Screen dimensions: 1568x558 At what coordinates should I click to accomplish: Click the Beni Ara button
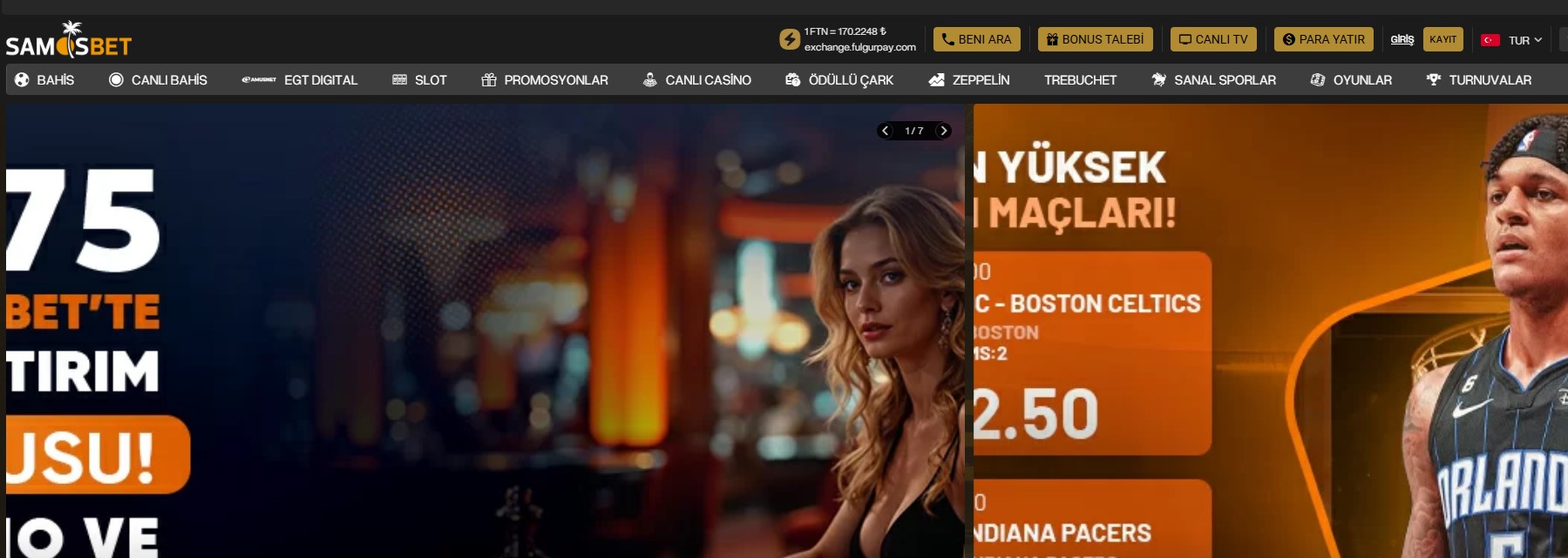click(977, 39)
